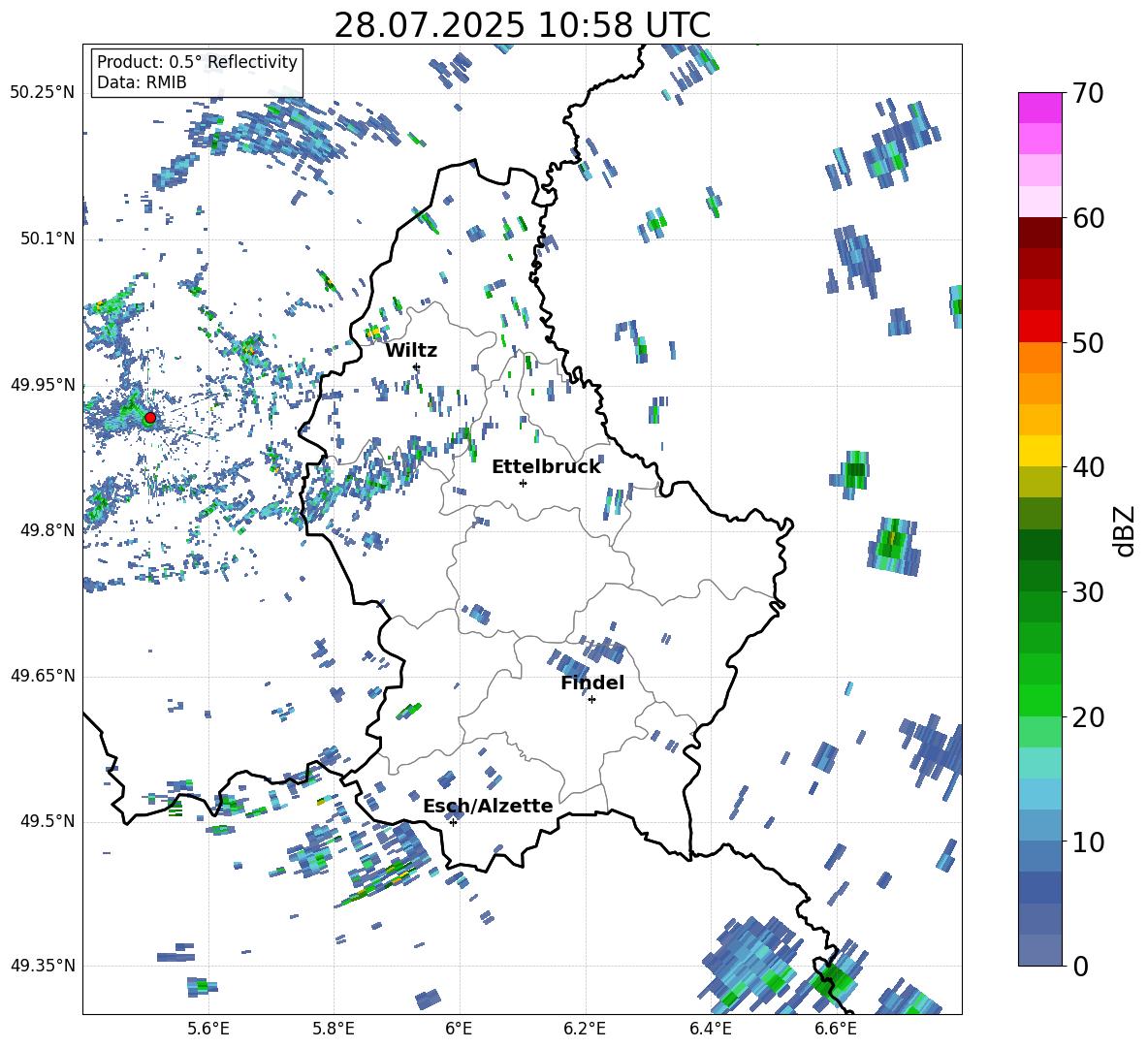
Task: Click the 50 colorbar tick label
Action: (1088, 342)
